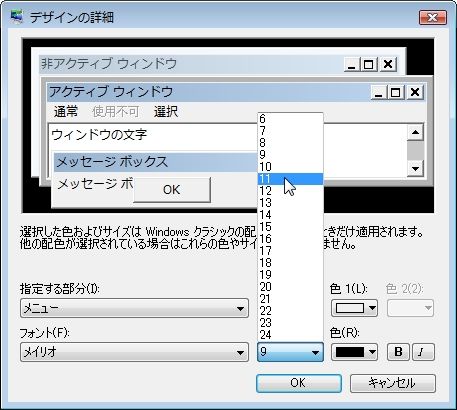The image size is (457, 410).
Task: Pick font size 10 from the list
Action: pos(290,167)
